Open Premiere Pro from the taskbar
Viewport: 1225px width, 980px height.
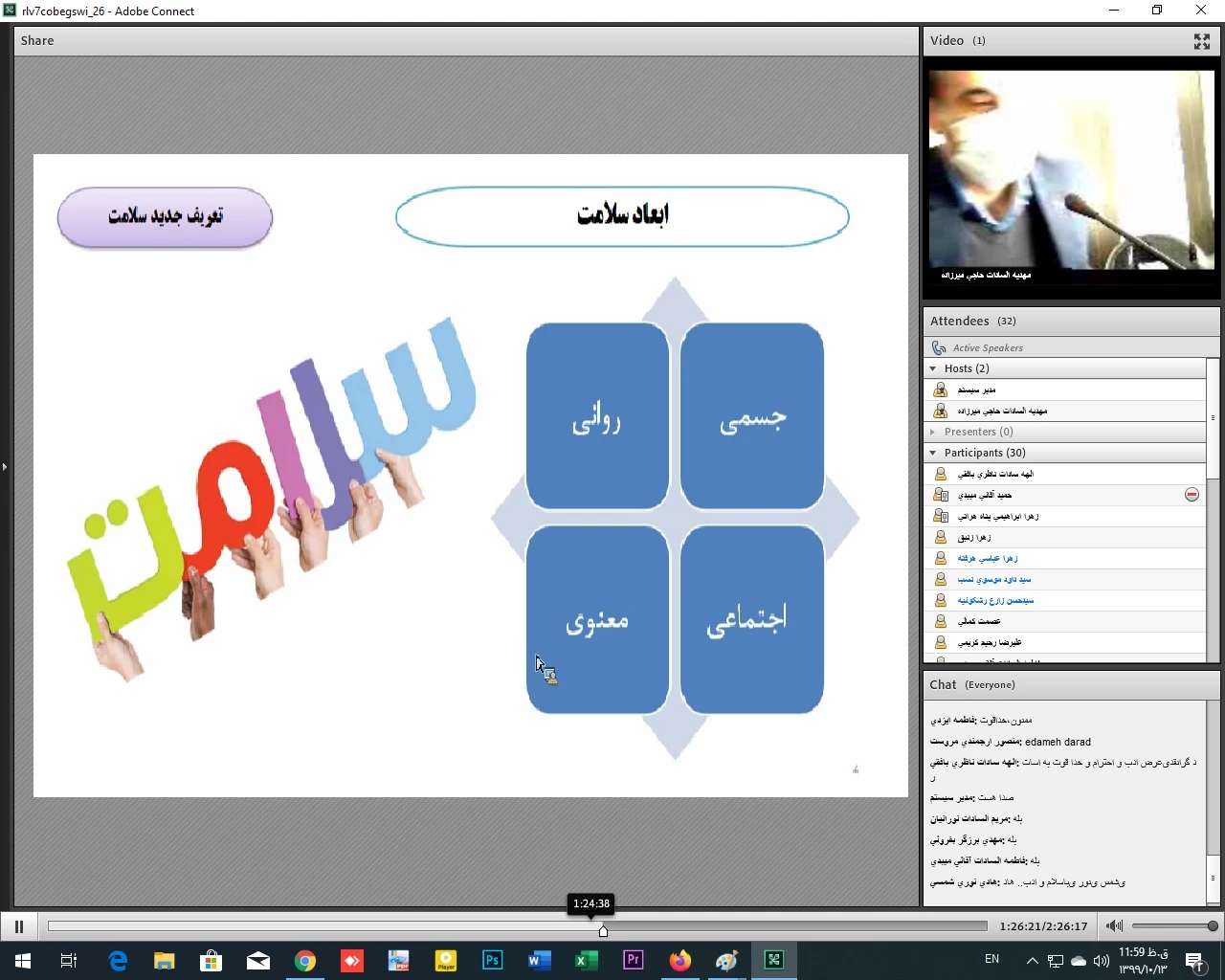point(633,961)
